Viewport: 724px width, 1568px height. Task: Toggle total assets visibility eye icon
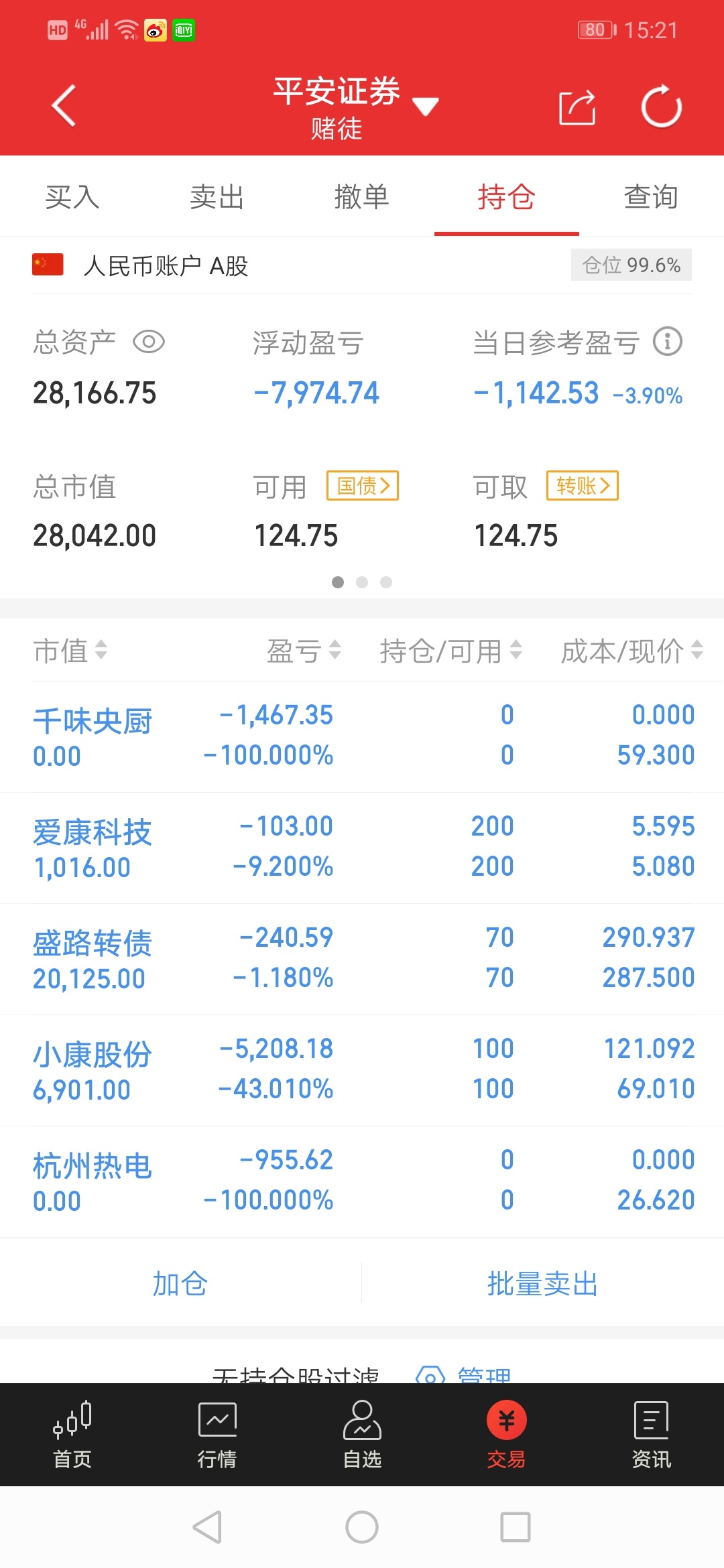149,342
